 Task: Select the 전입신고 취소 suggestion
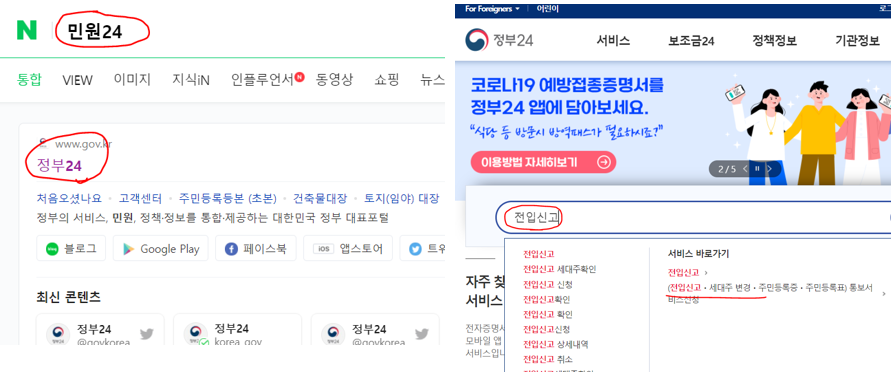coord(547,359)
